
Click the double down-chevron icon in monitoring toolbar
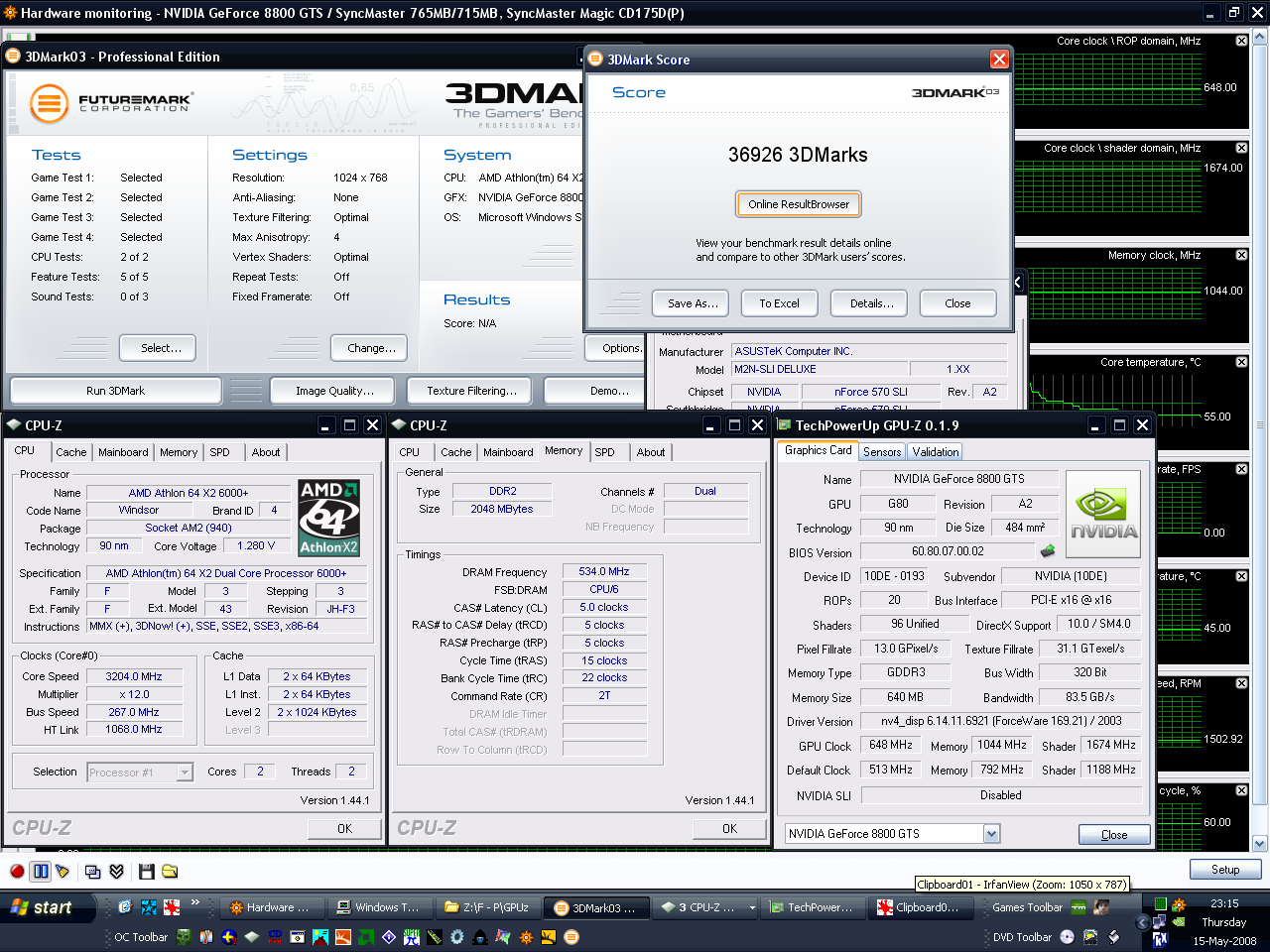pos(116,871)
